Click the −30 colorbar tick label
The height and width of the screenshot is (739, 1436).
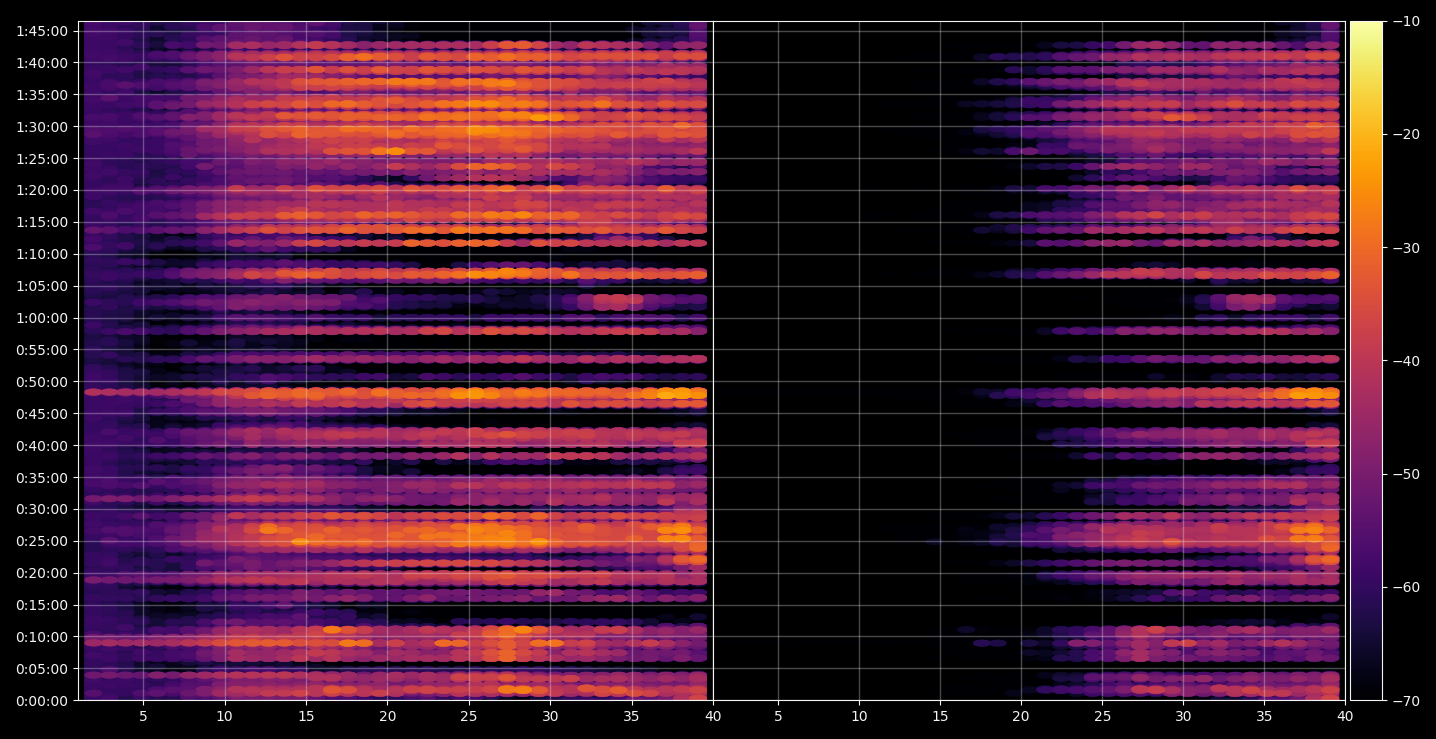click(1407, 248)
